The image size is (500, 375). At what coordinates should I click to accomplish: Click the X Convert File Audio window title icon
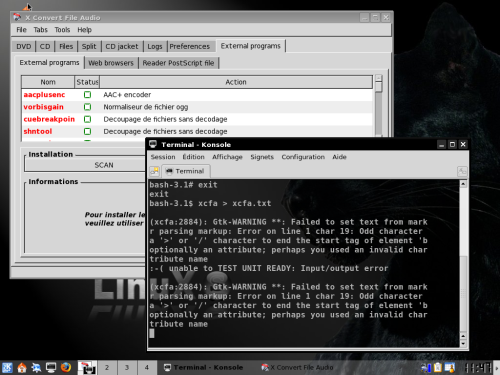click(x=17, y=17)
